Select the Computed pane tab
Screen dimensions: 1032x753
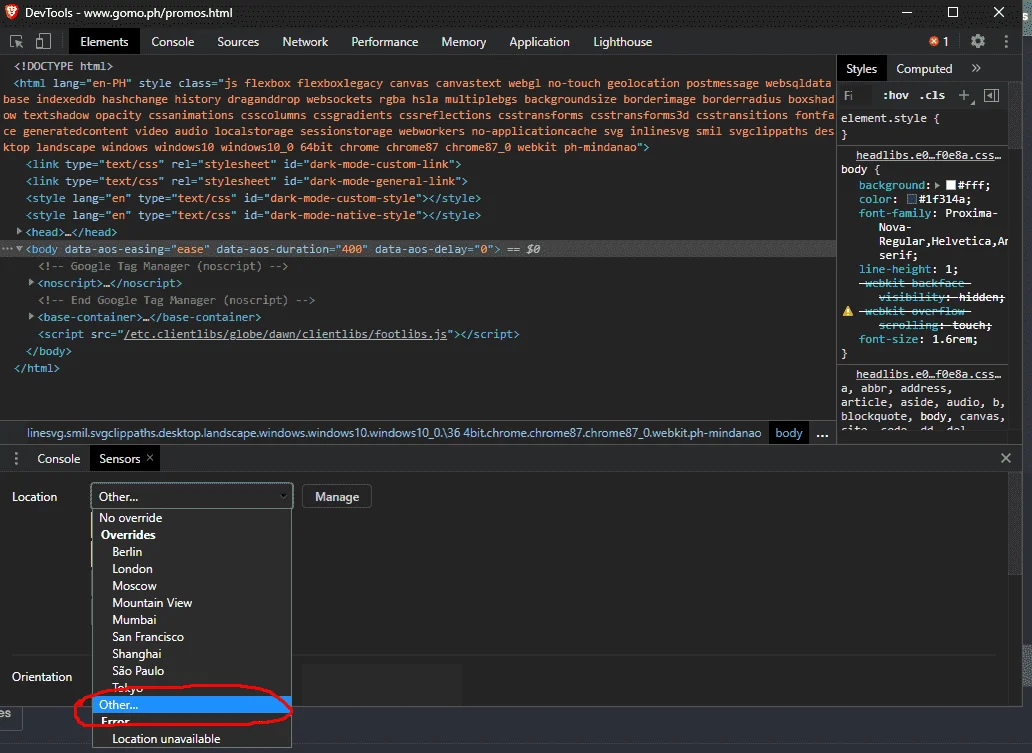pos(923,68)
